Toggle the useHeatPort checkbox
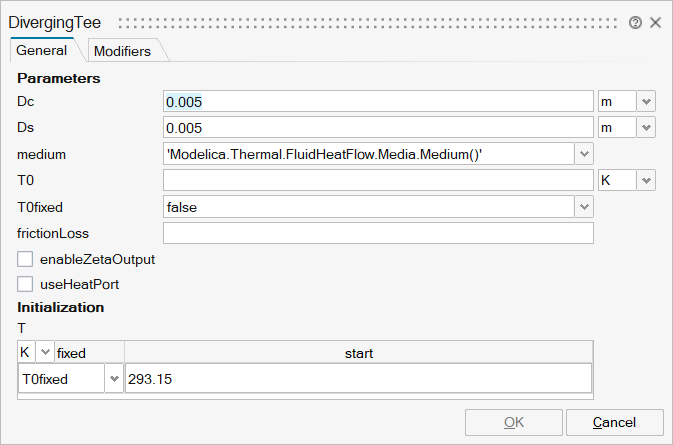 coord(25,284)
